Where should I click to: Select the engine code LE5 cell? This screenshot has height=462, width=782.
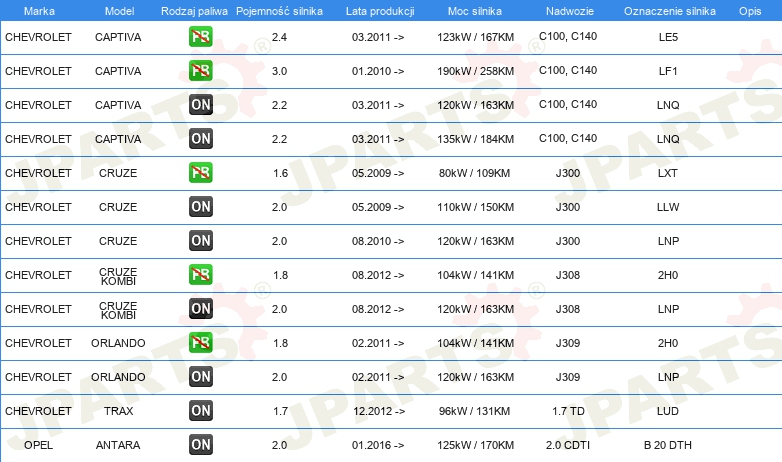[668, 37]
